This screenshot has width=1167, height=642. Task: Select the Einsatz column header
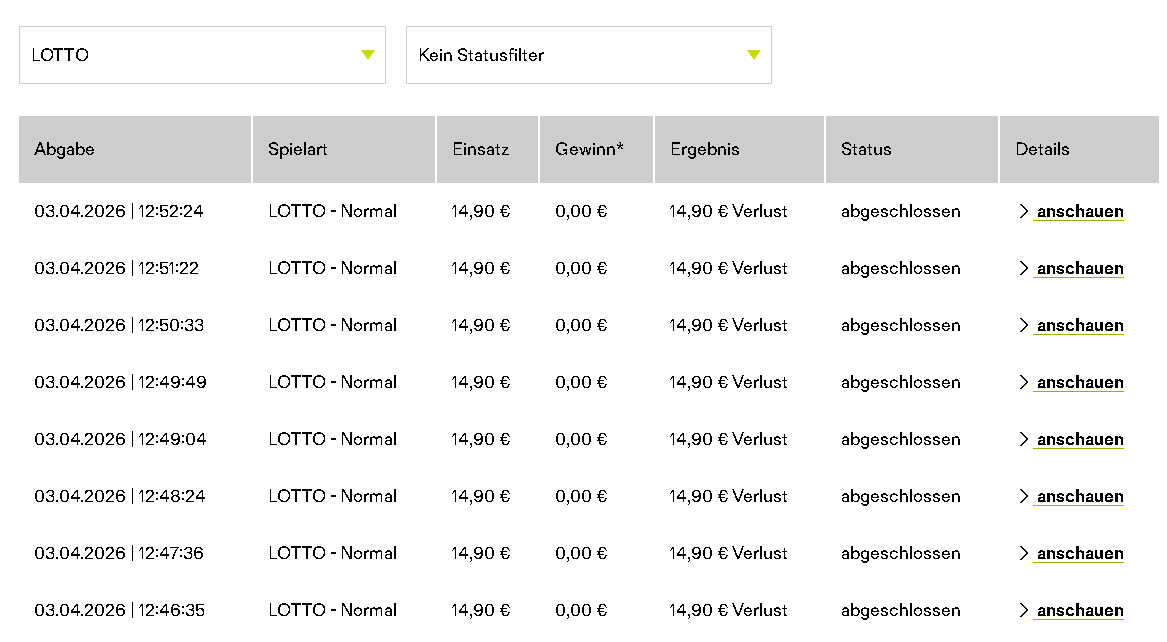coord(480,149)
